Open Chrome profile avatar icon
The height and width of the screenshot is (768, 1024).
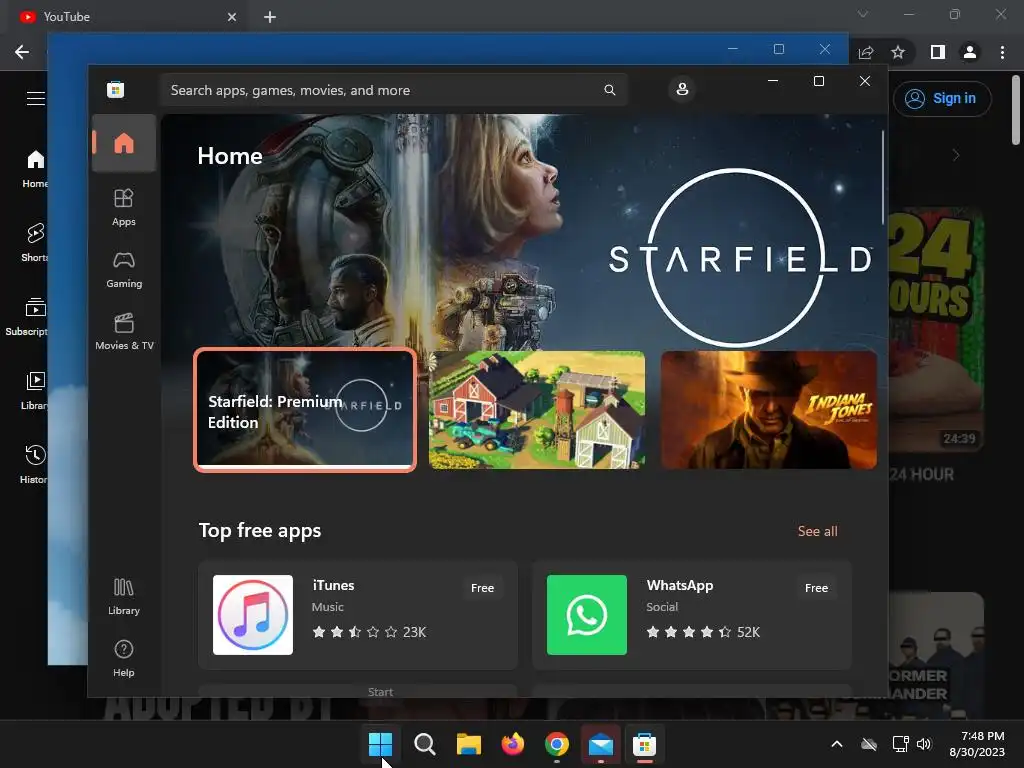[x=970, y=52]
